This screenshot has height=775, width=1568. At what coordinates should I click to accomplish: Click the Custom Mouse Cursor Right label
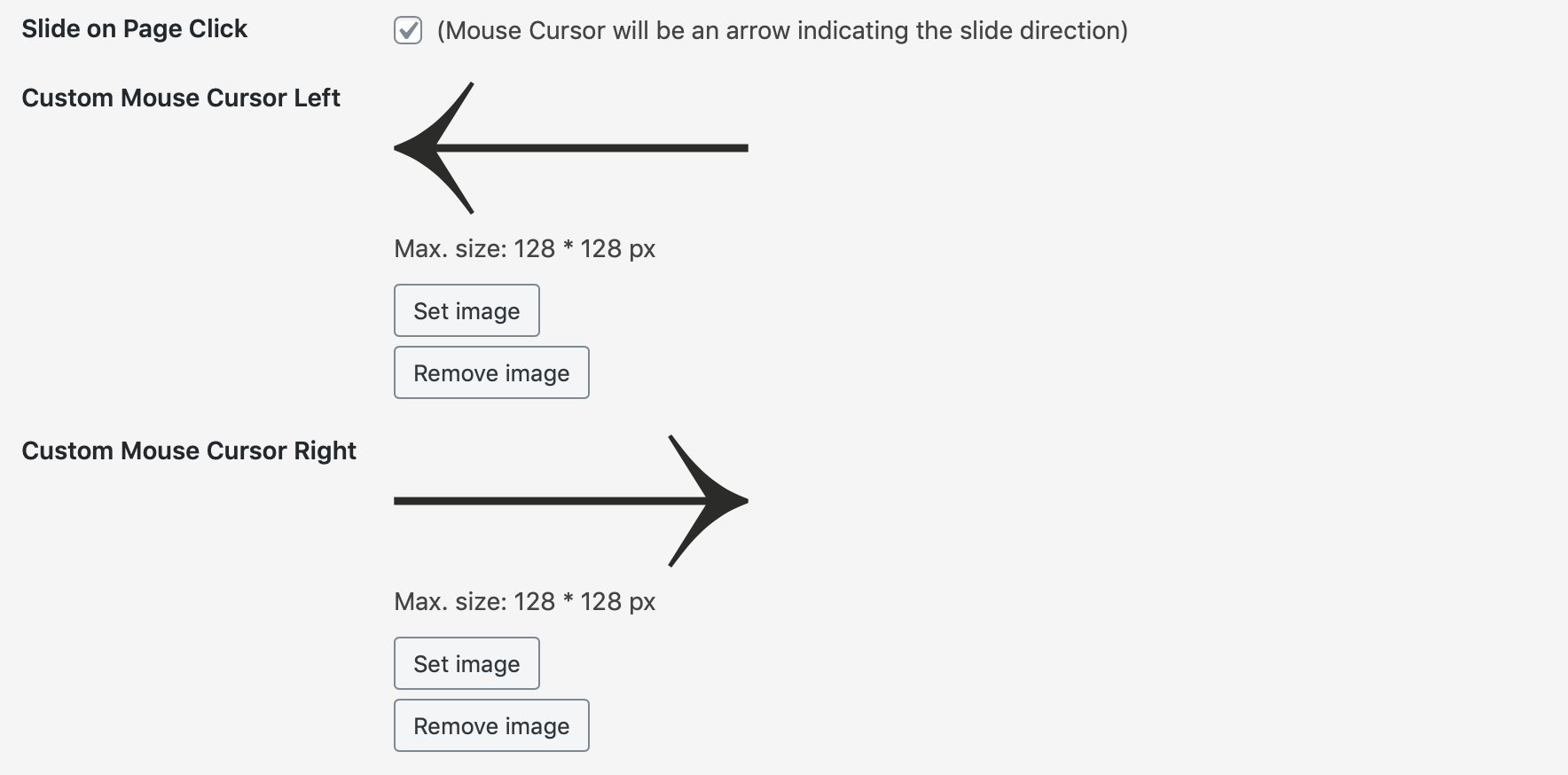188,450
